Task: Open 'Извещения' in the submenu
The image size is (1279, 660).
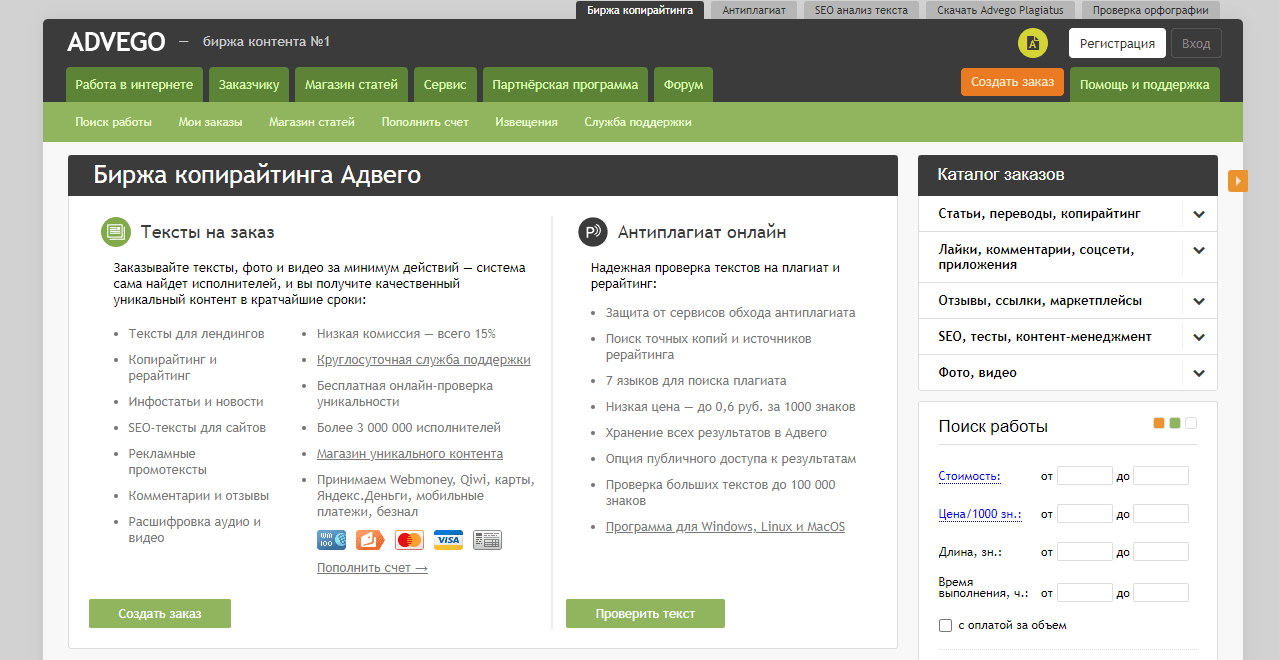Action: pos(526,122)
